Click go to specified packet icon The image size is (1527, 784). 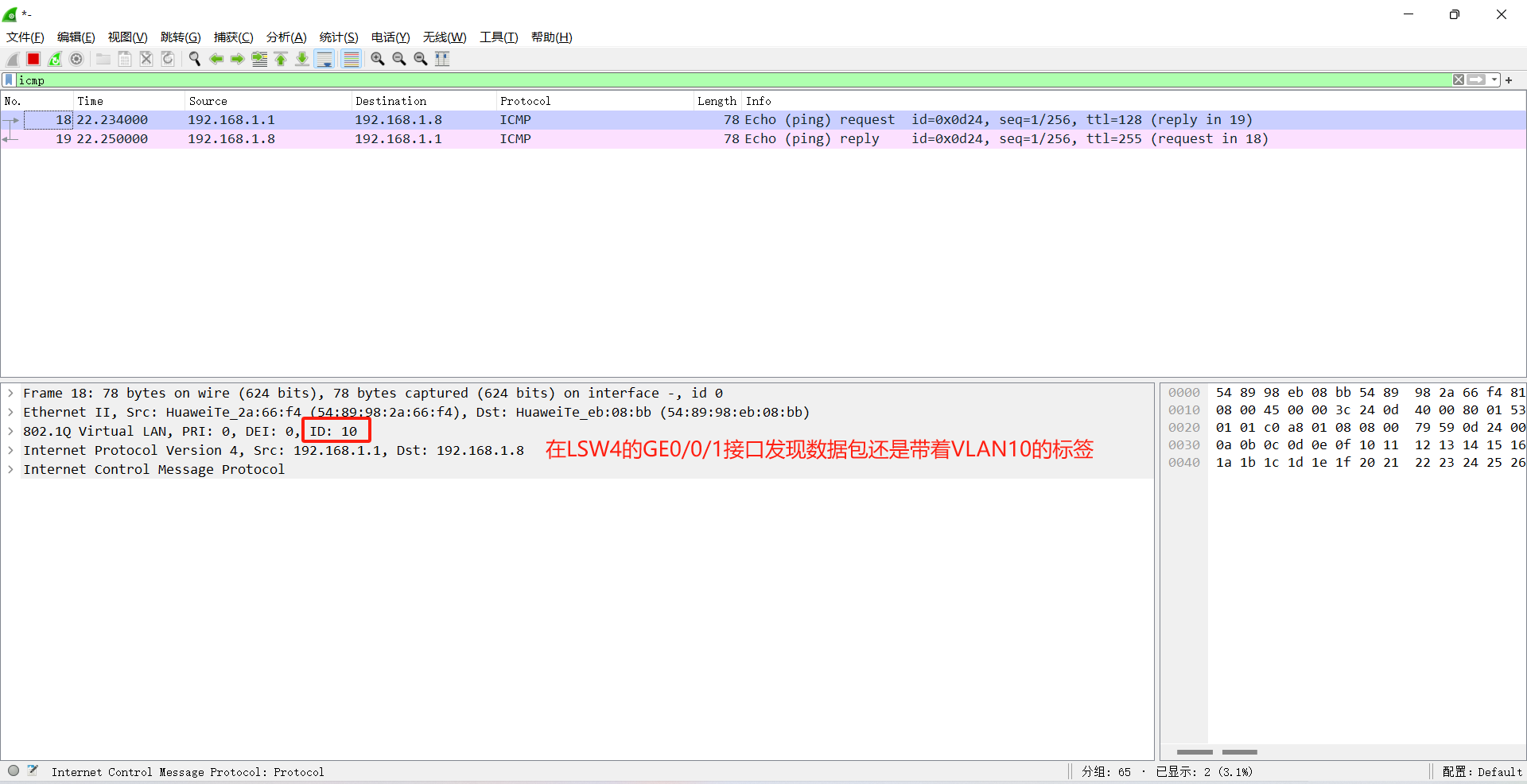point(259,59)
